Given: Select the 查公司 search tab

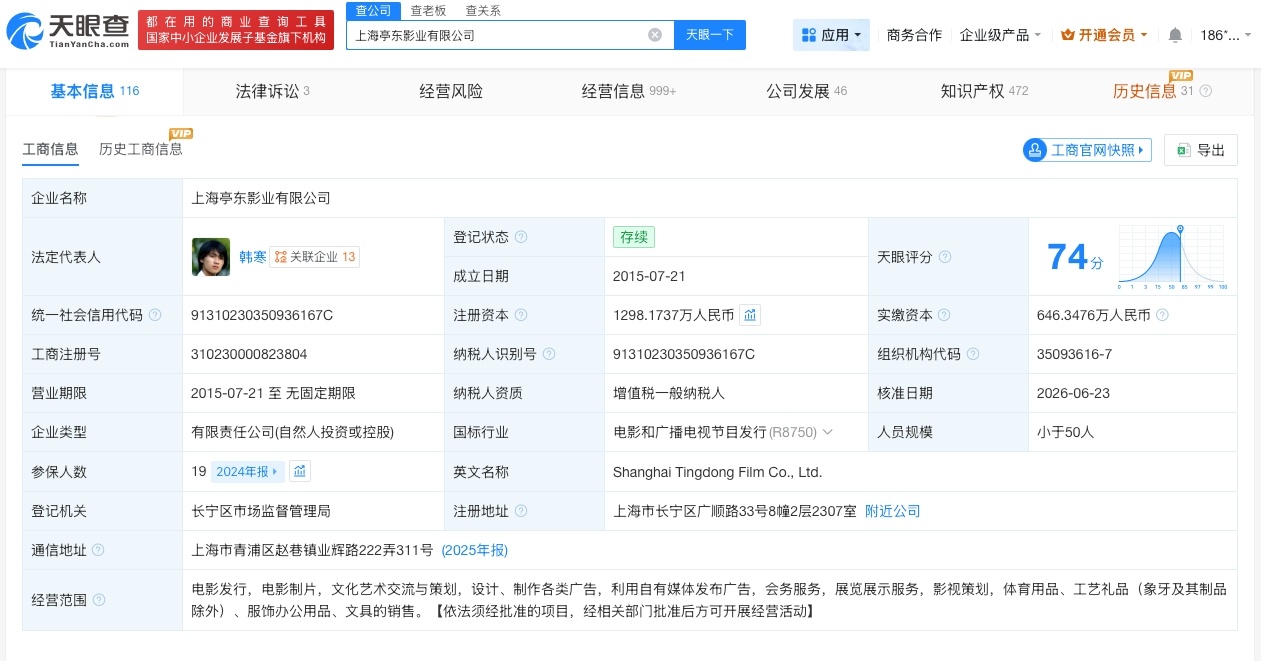Looking at the screenshot, I should [373, 10].
